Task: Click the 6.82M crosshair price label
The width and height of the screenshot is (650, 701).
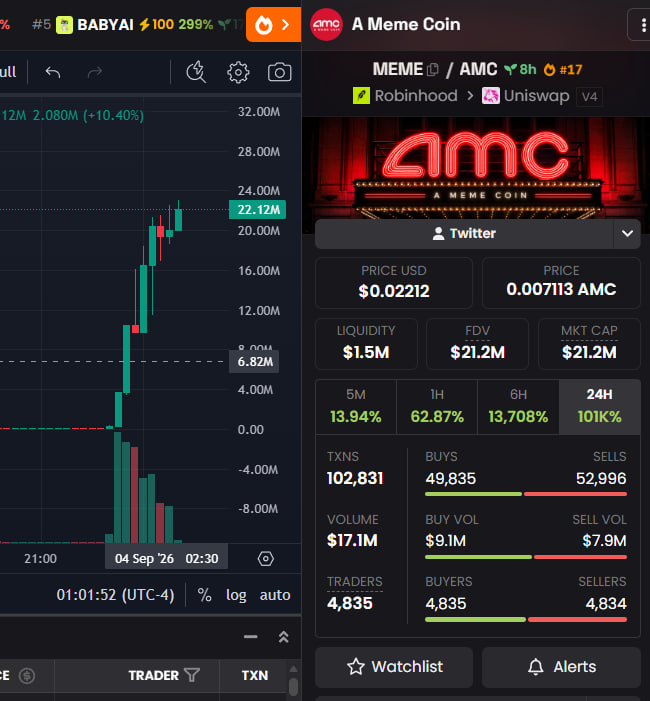Action: pyautogui.click(x=254, y=361)
